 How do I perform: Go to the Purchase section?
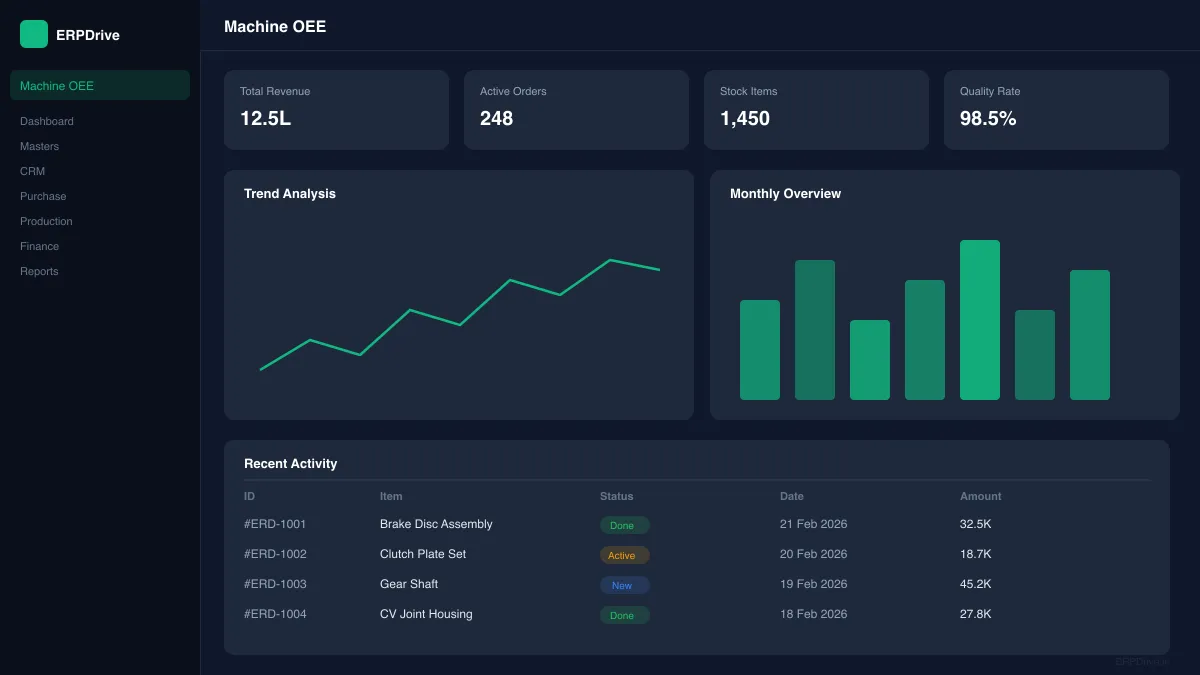click(43, 196)
